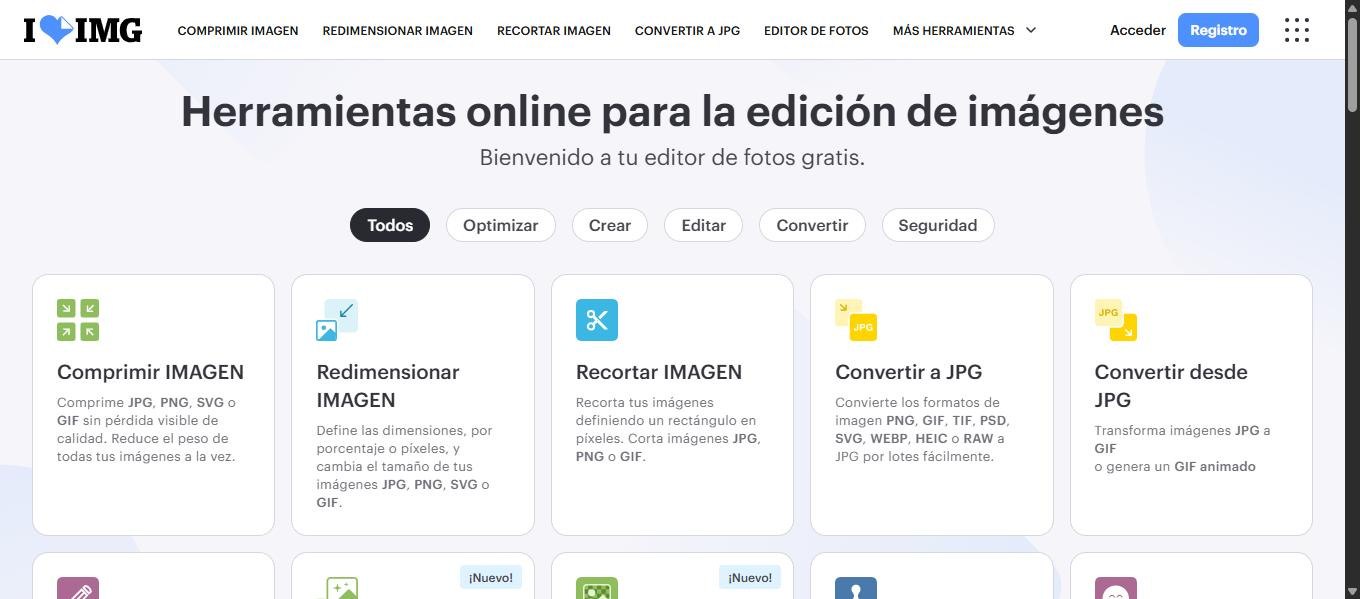This screenshot has height=599, width=1360.
Task: Click the Acceder login link
Action: pyautogui.click(x=1138, y=30)
